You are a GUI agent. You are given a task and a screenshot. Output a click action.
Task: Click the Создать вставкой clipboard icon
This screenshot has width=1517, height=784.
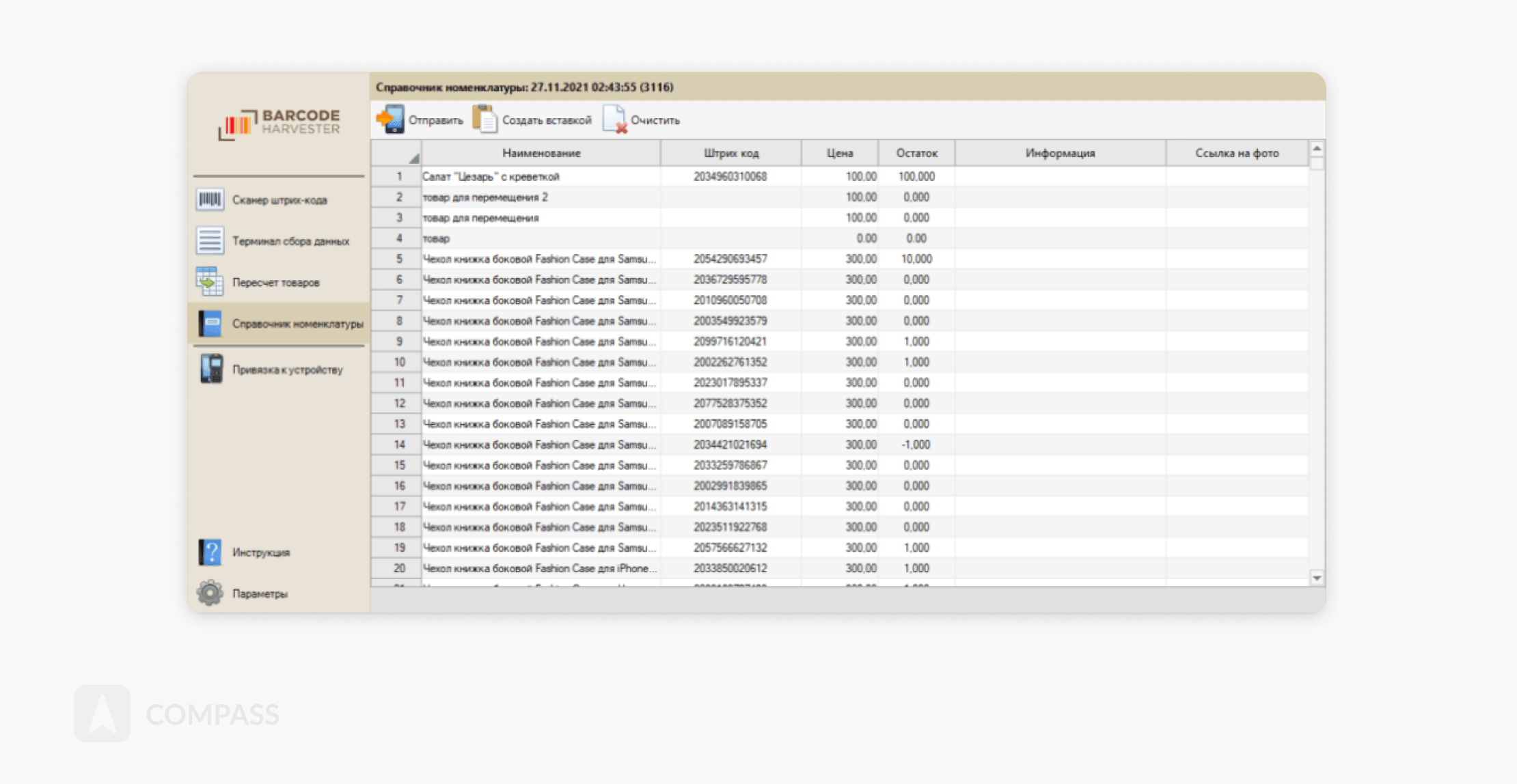click(x=484, y=120)
